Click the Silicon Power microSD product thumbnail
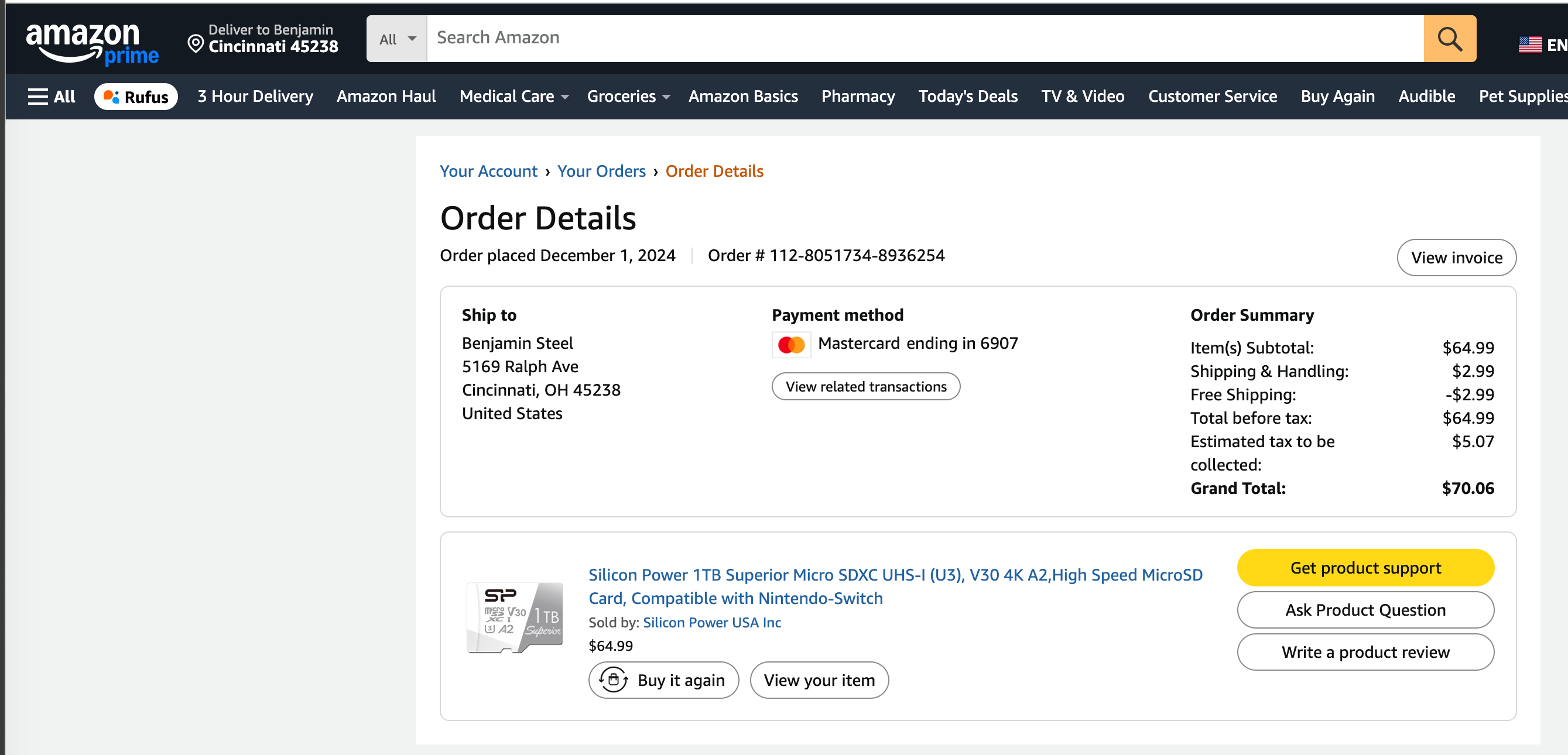1568x755 pixels. click(x=514, y=617)
